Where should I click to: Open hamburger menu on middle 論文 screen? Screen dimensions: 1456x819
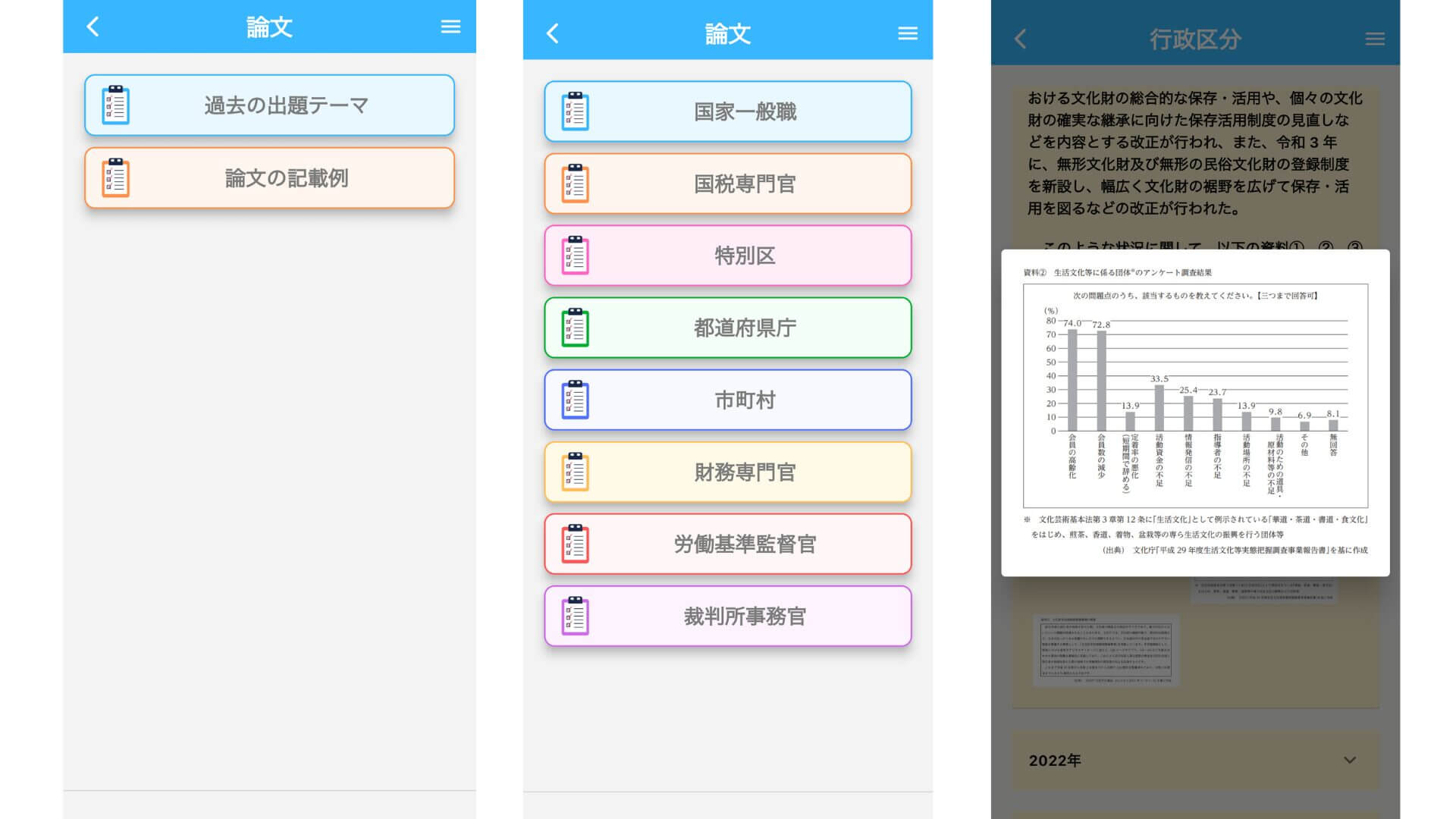coord(908,33)
